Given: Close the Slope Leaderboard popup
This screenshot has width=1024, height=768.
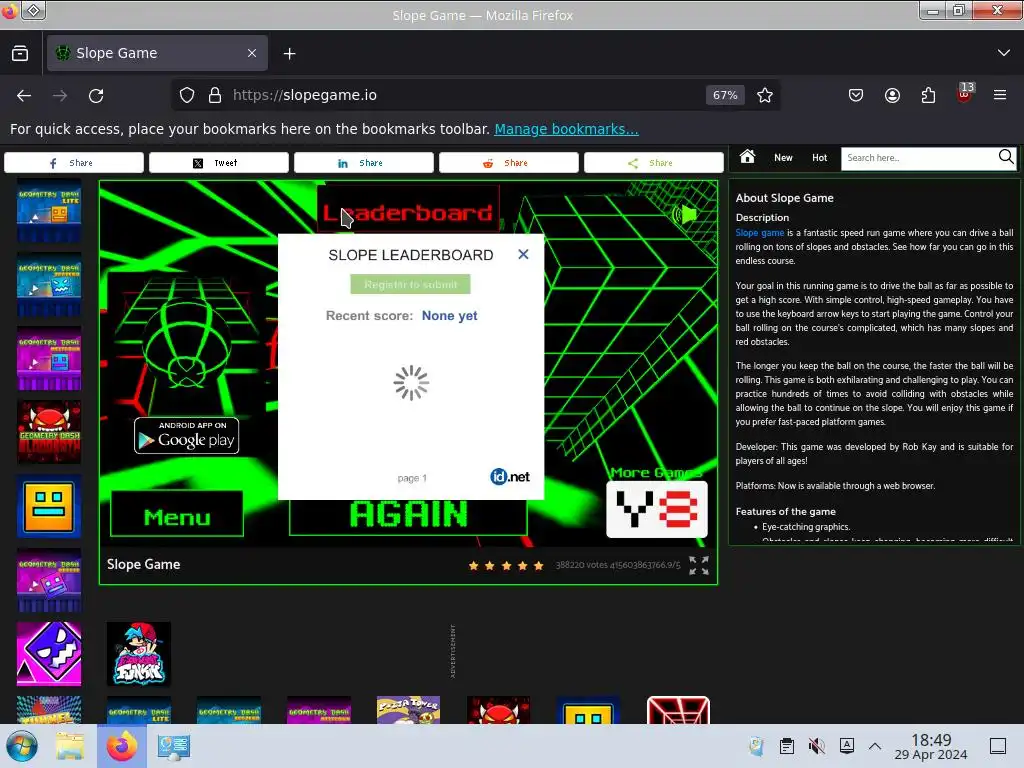Looking at the screenshot, I should point(523,255).
